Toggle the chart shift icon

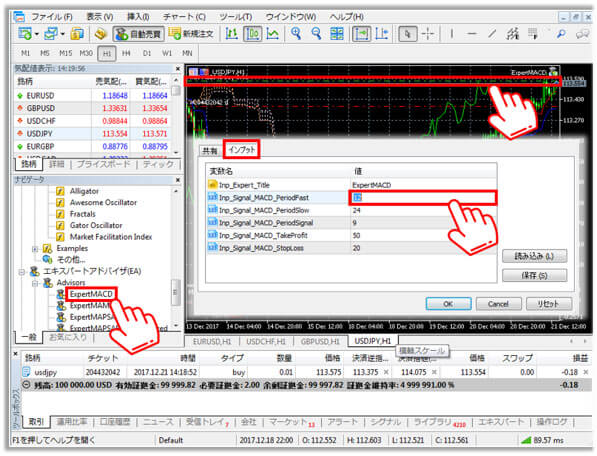pos(382,34)
